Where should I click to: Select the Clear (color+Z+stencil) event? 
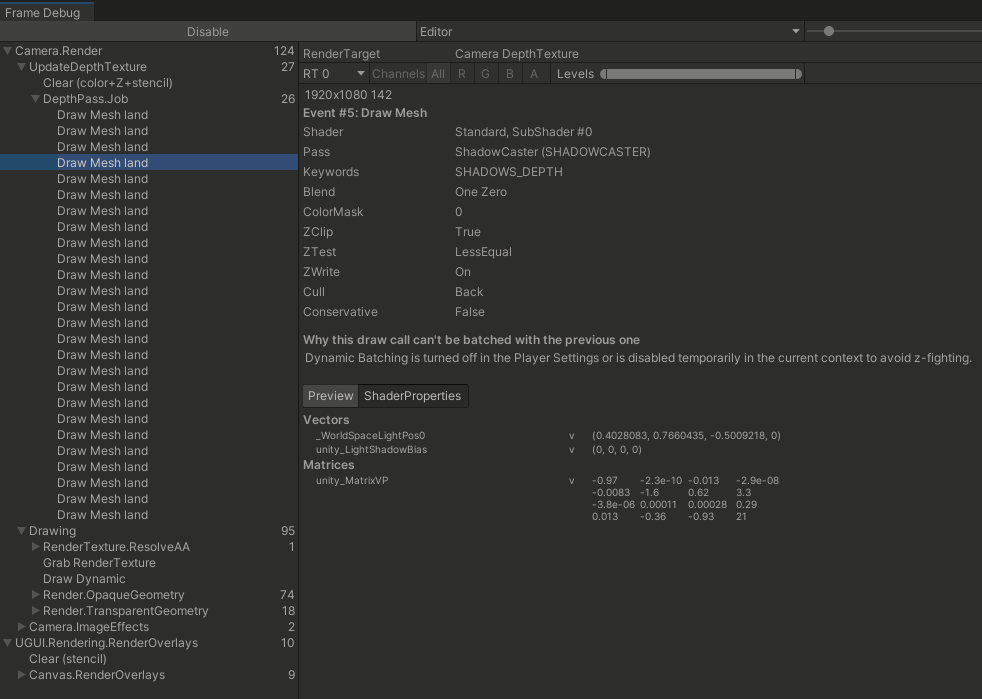click(107, 83)
